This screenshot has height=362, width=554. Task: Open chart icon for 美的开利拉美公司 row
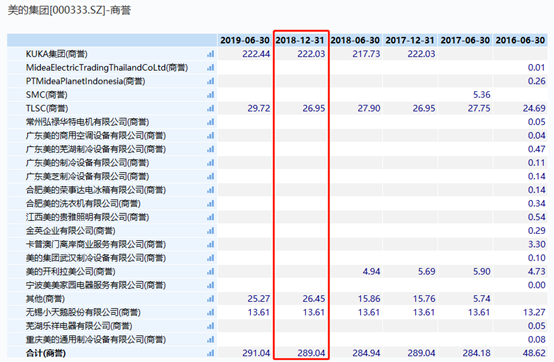[x=211, y=272]
